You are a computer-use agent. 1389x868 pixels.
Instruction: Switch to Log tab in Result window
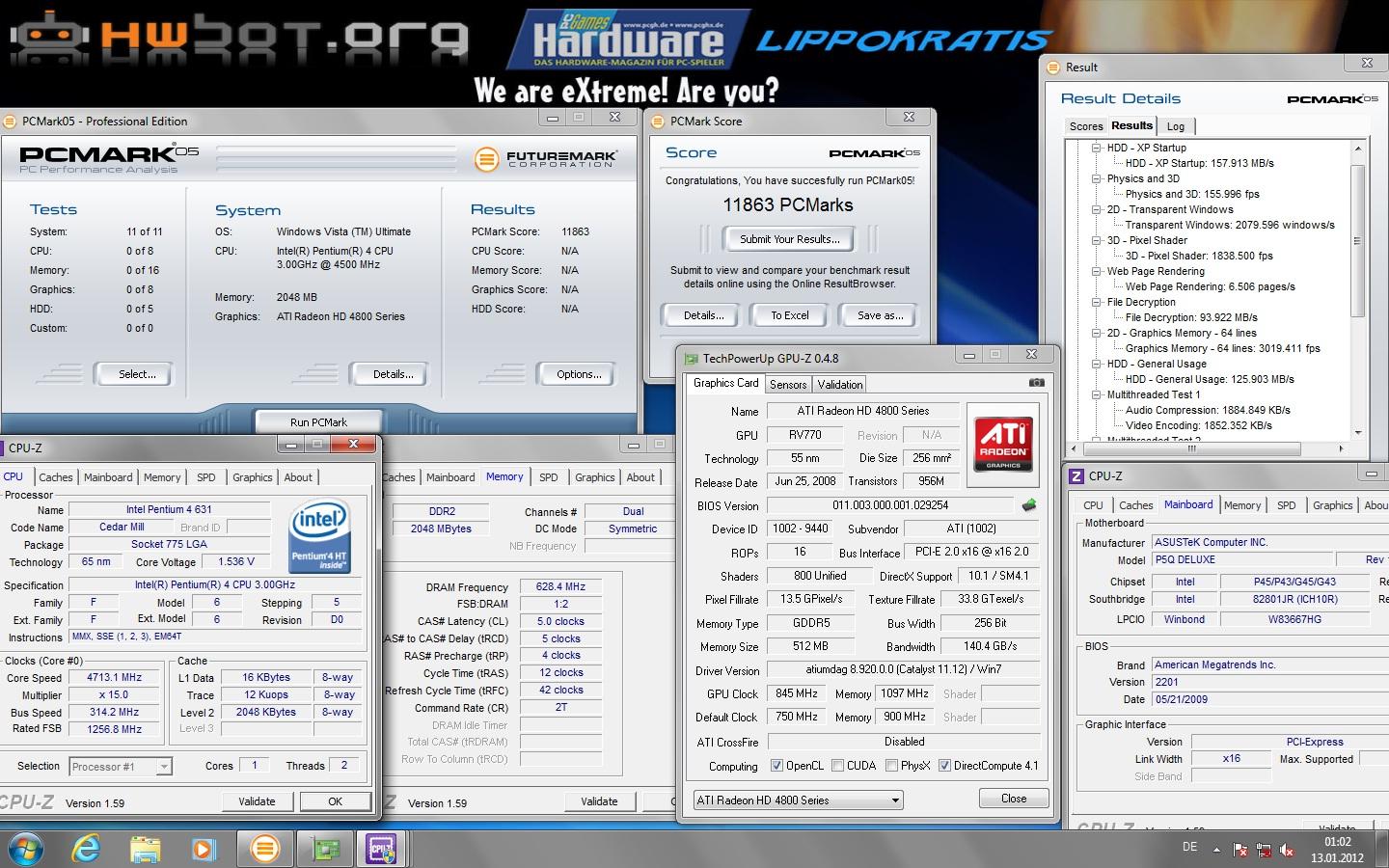coord(1175,126)
